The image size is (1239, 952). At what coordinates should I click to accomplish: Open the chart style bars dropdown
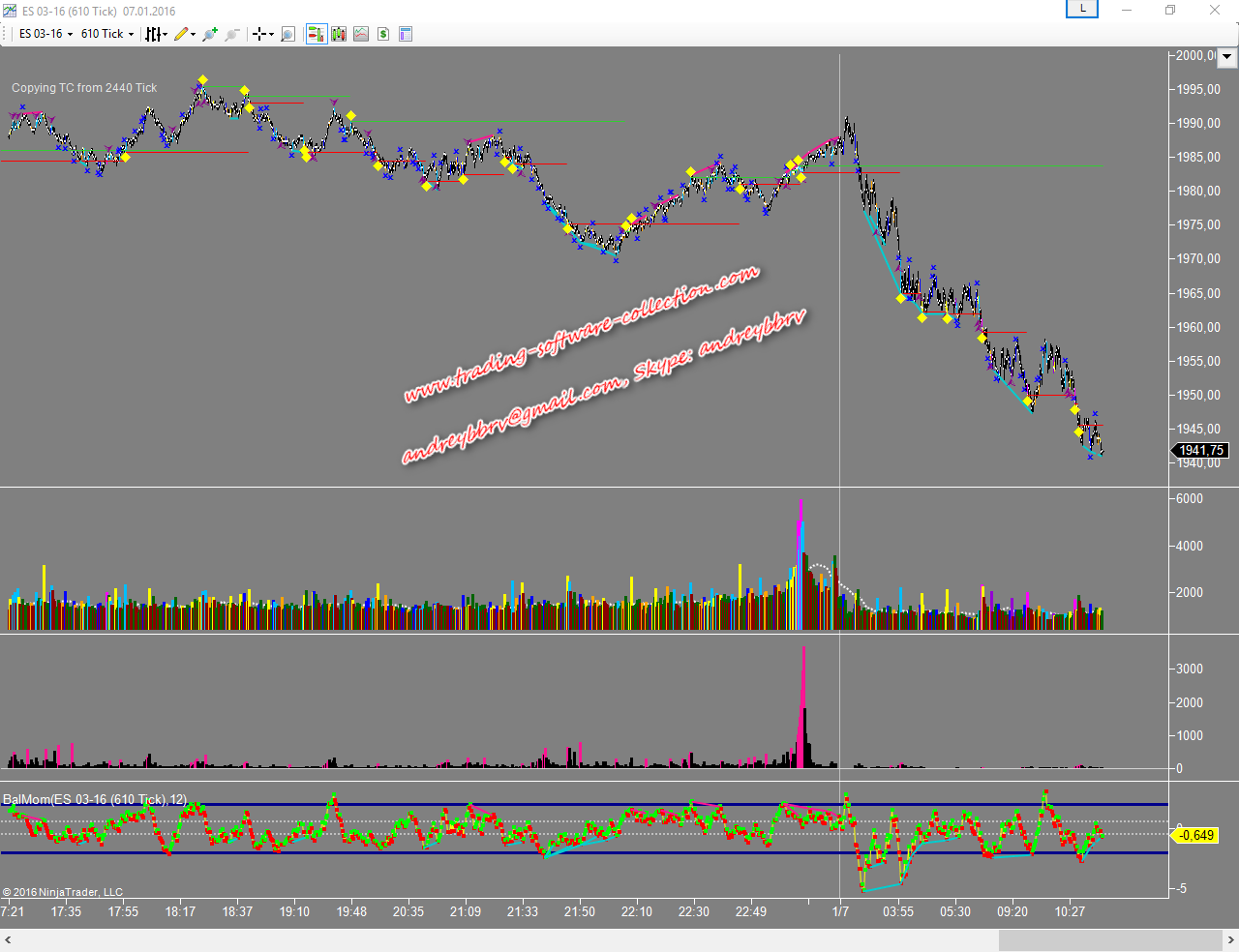coord(155,34)
